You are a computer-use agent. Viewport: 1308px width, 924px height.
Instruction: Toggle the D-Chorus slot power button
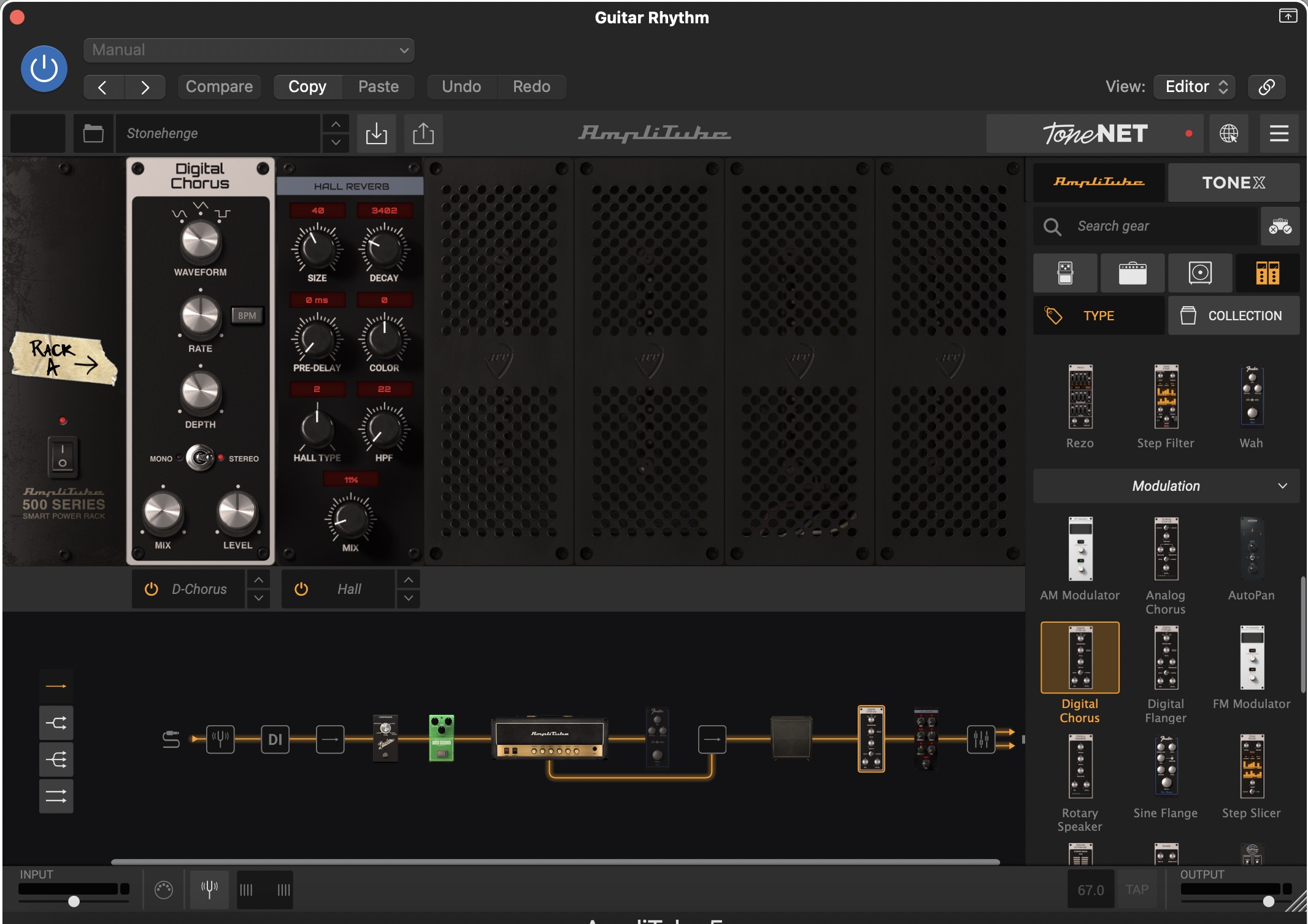click(152, 589)
